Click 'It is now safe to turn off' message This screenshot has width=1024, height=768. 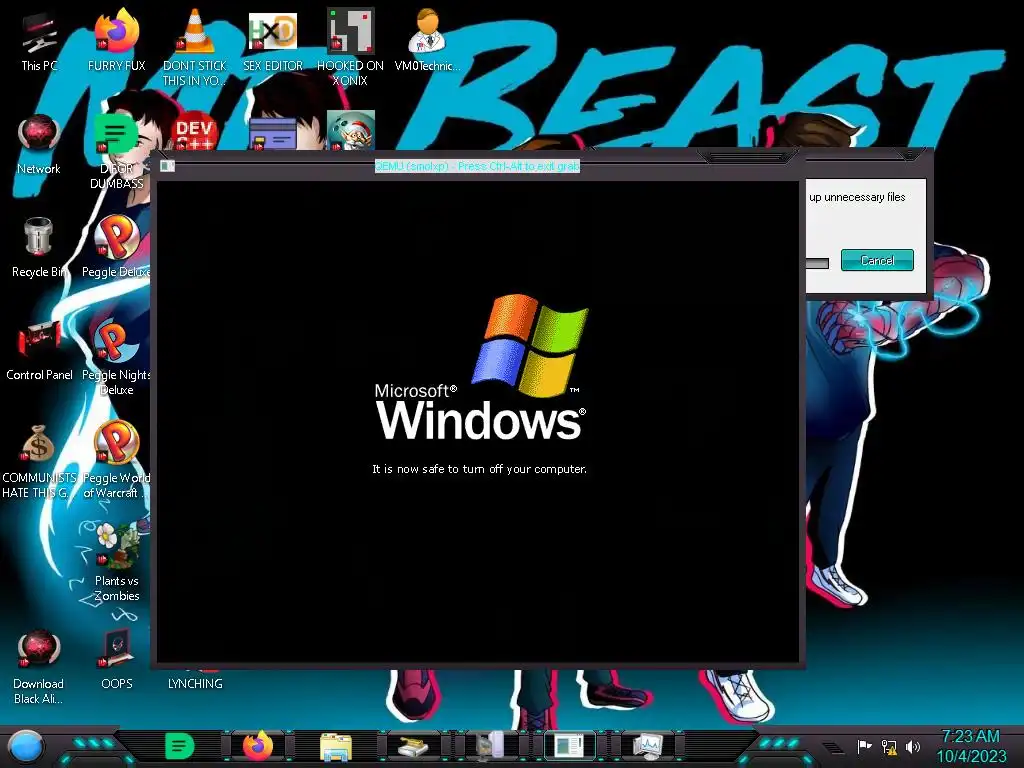click(479, 469)
